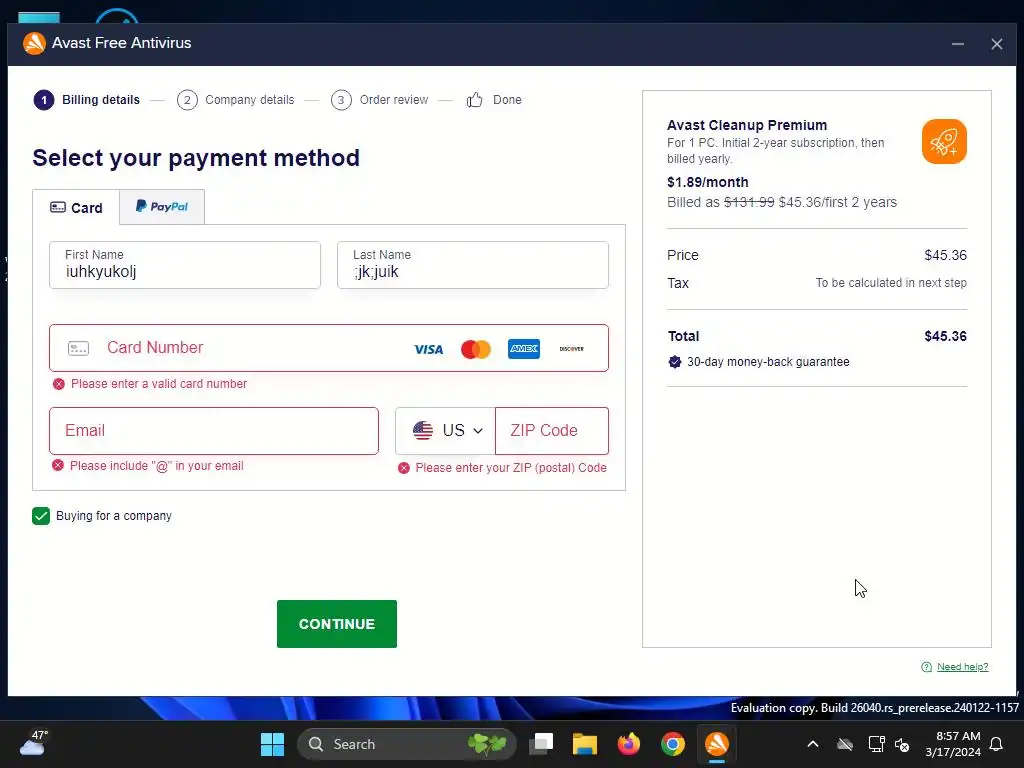
Task: Select the Card payment tab
Action: [76, 208]
